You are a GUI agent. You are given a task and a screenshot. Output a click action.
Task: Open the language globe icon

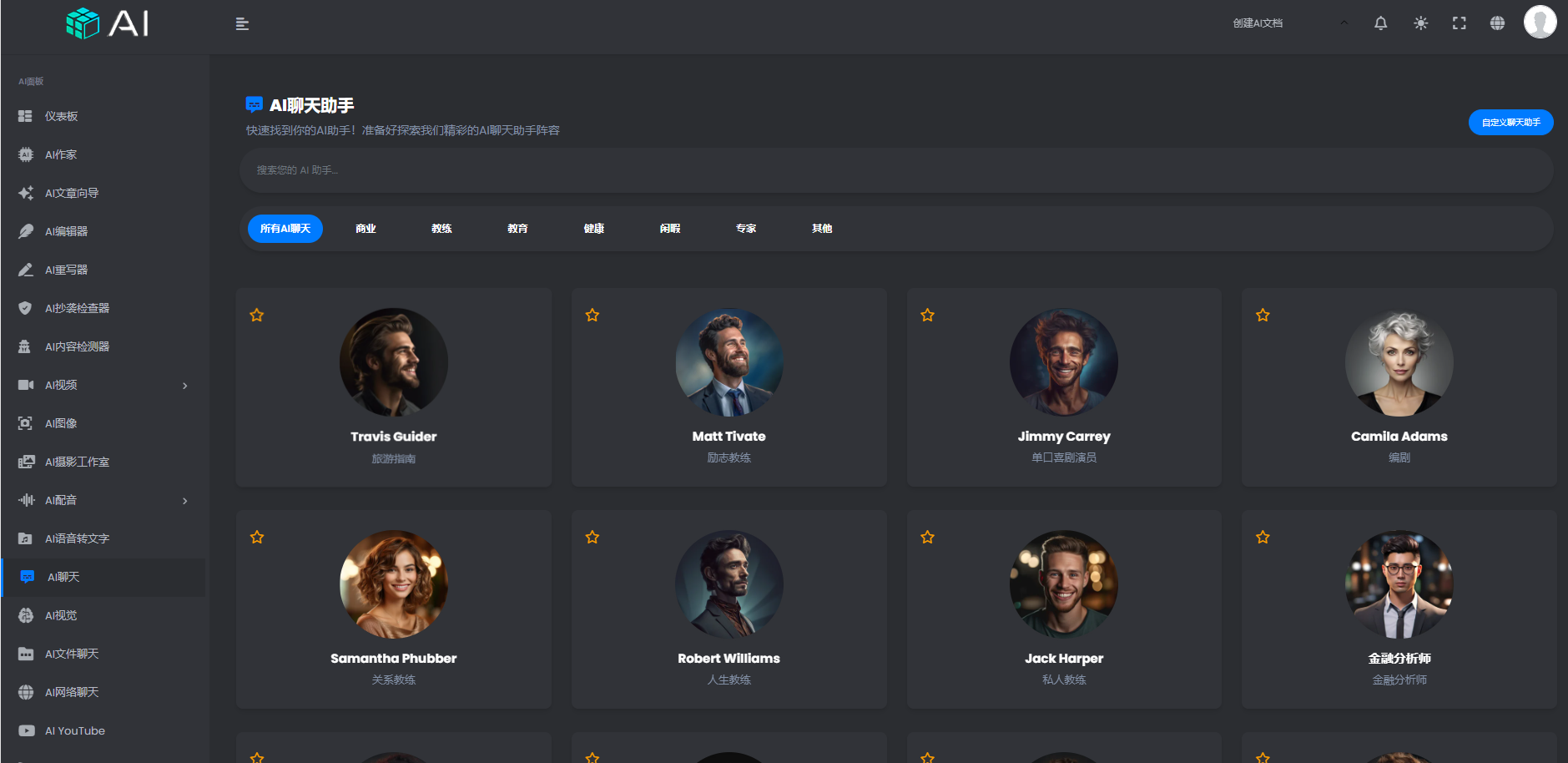point(1497,23)
